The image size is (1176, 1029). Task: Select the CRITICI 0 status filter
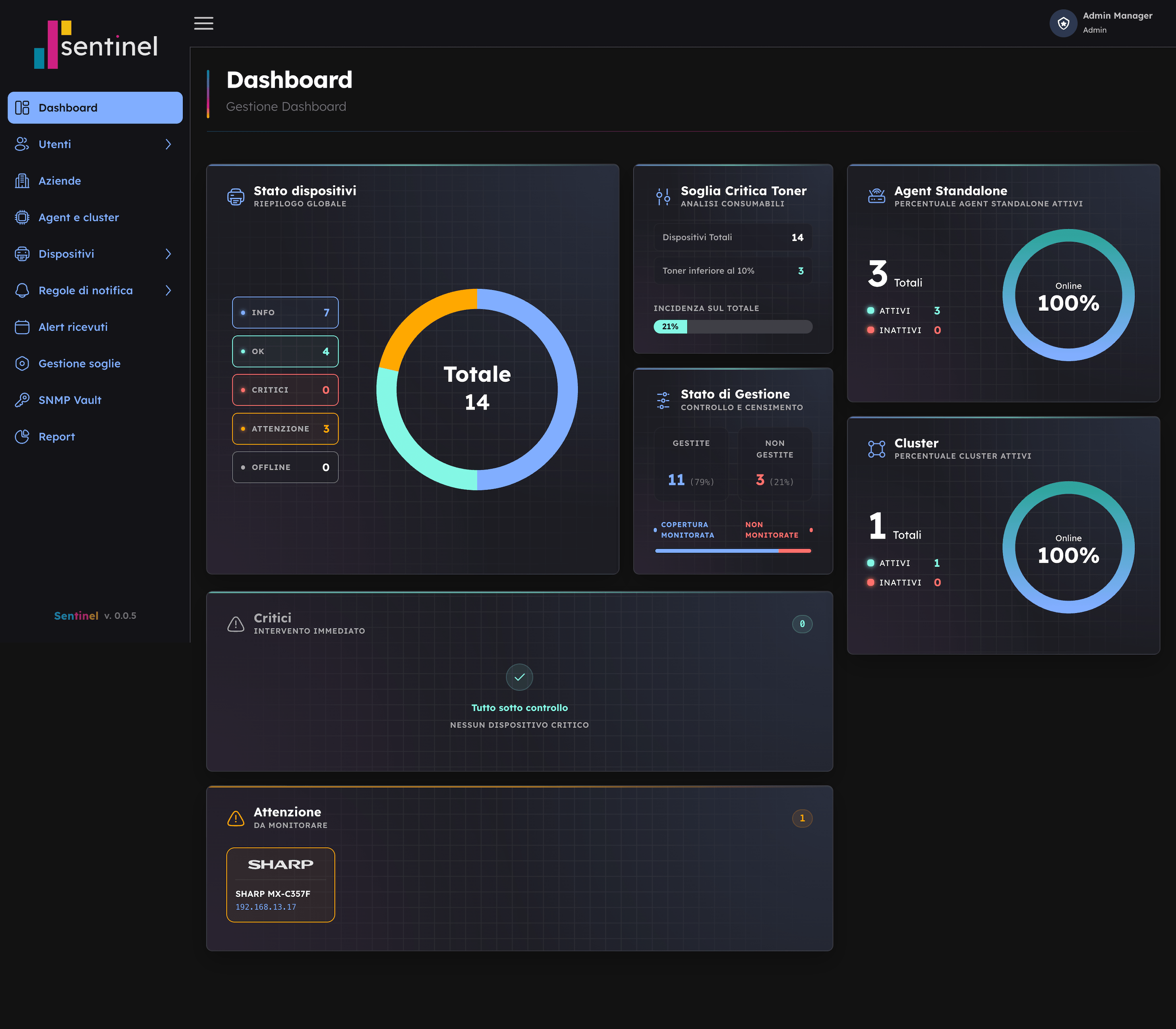tap(285, 390)
